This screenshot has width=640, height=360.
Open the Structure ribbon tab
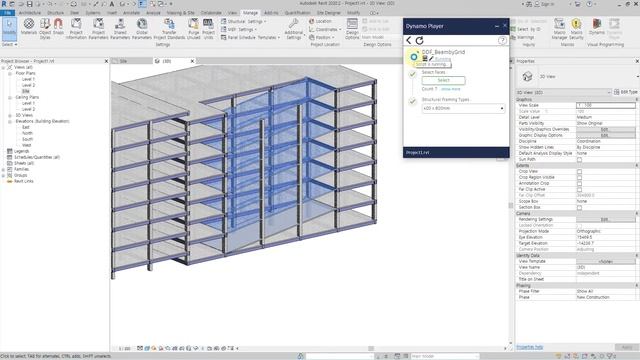(x=56, y=13)
